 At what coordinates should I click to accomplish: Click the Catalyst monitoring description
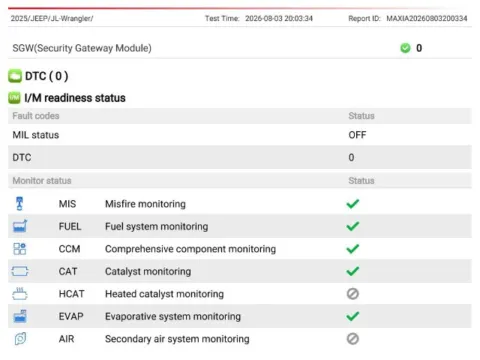point(148,271)
